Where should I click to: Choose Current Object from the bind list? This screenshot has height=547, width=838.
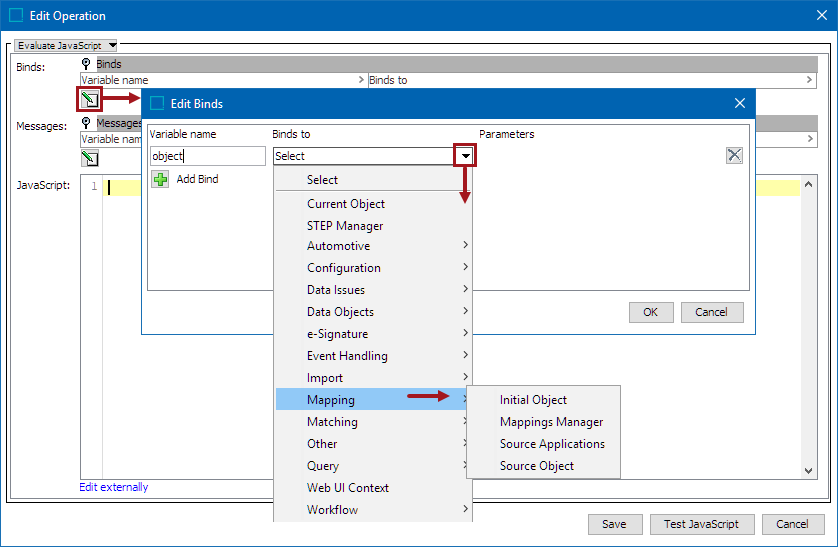click(x=346, y=204)
